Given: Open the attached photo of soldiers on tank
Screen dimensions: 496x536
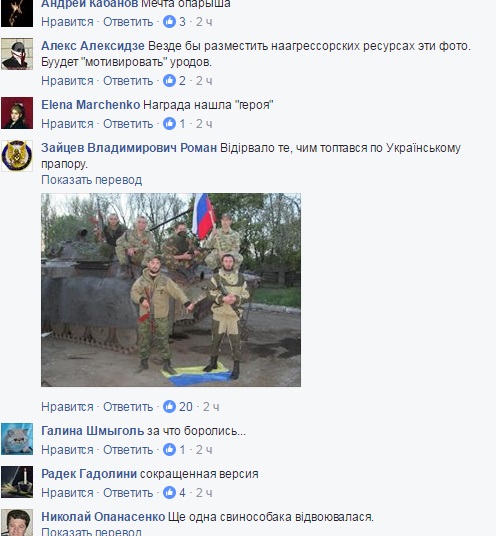Looking at the screenshot, I should [171, 290].
